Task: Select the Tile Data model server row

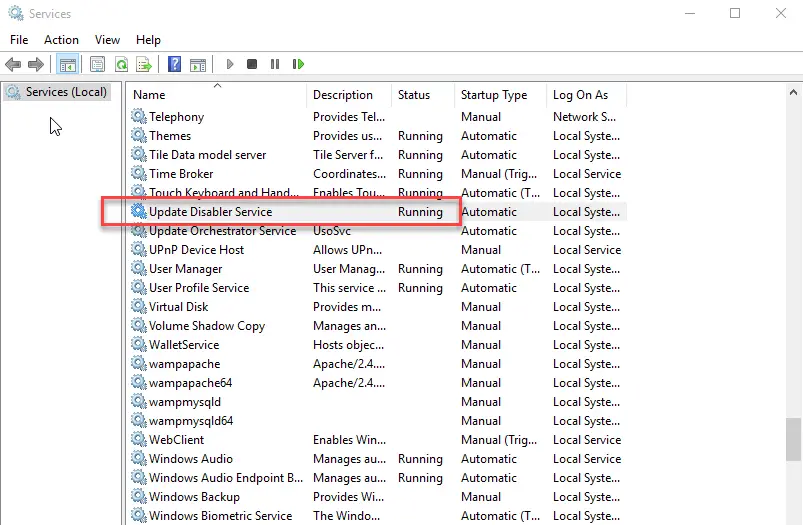Action: [x=377, y=155]
